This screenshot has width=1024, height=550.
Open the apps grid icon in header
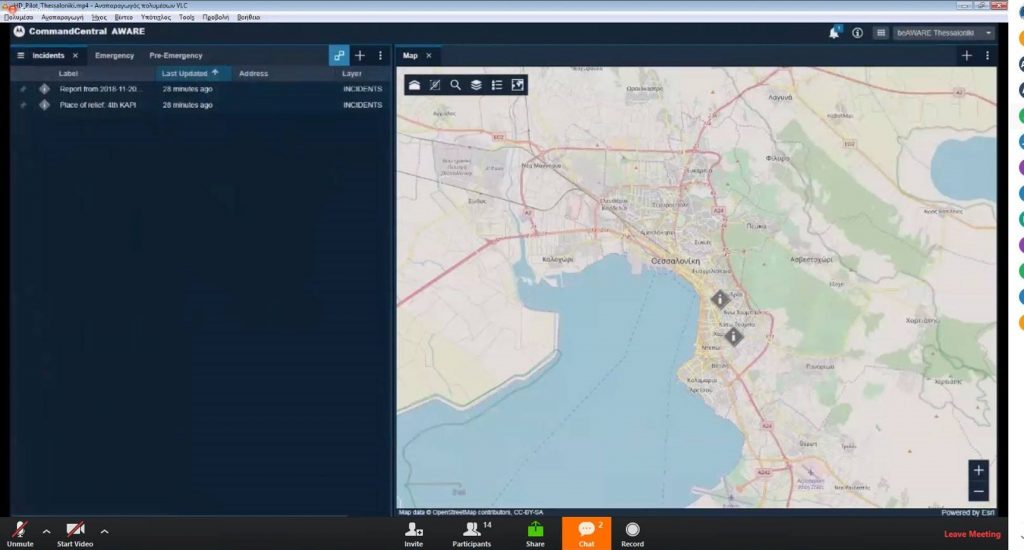pyautogui.click(x=880, y=33)
